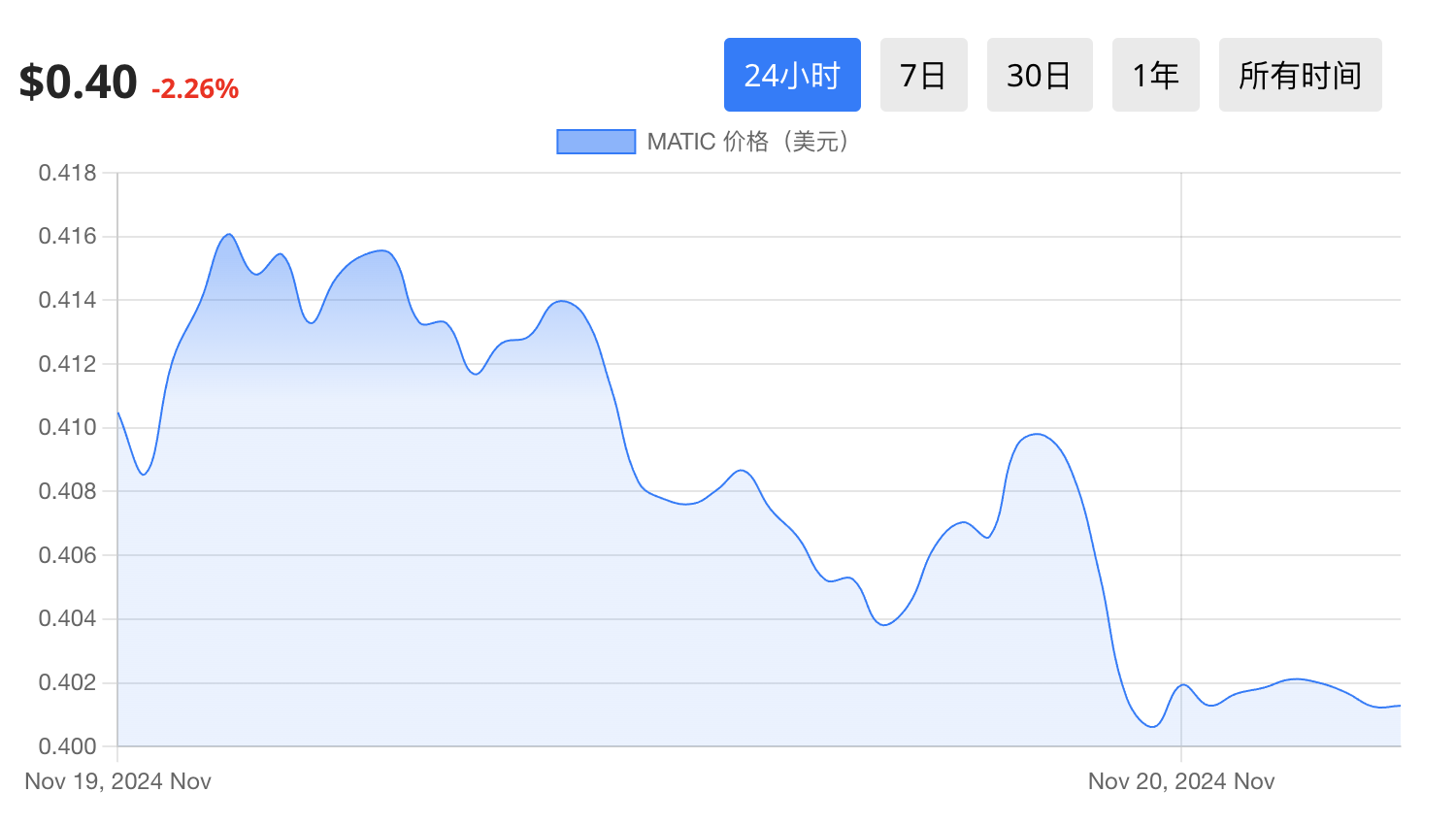Click the 0.404 y-axis label
Screen dimensions: 1456x825
pos(68,618)
